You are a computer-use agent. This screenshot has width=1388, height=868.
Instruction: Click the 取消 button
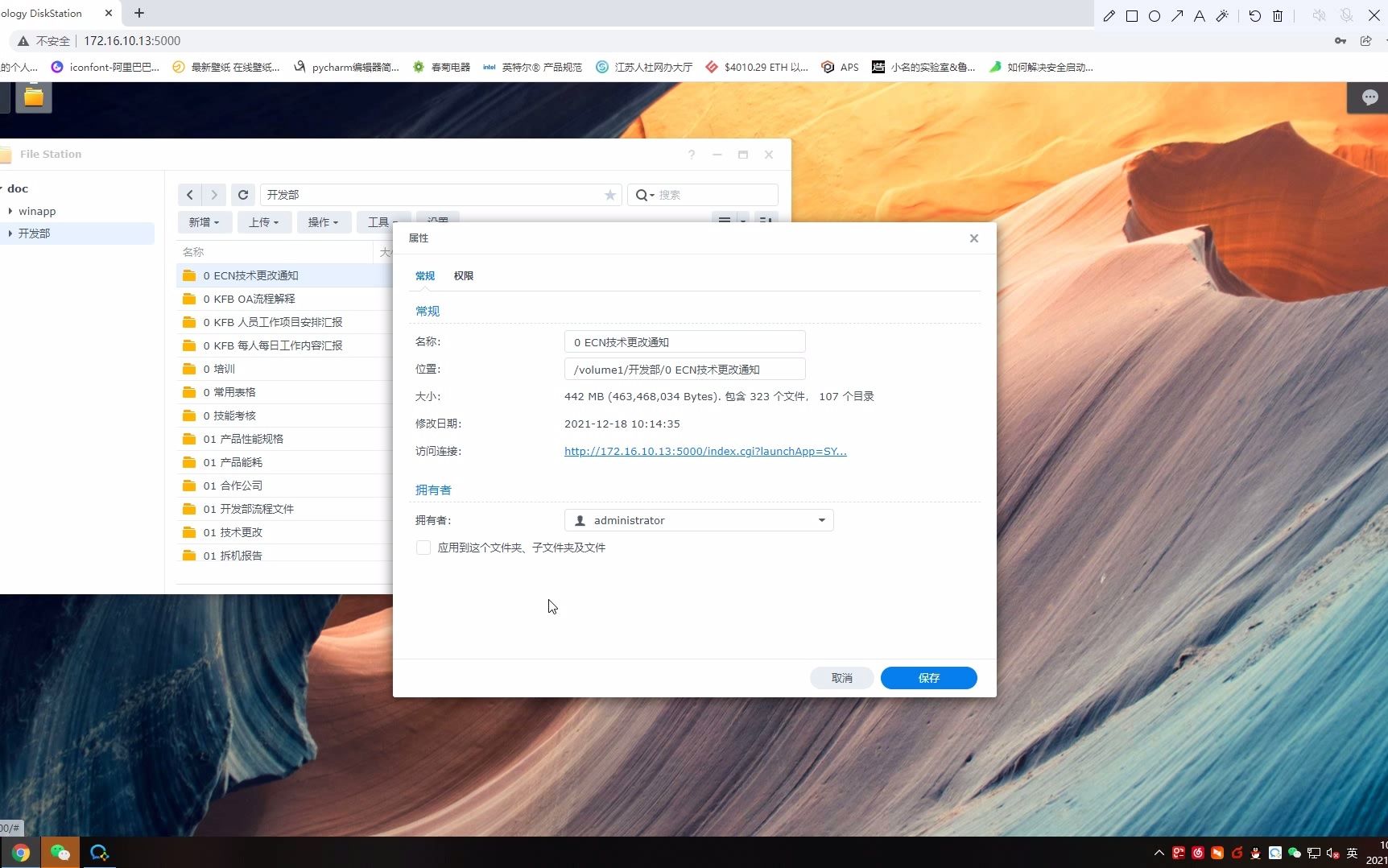coord(842,678)
